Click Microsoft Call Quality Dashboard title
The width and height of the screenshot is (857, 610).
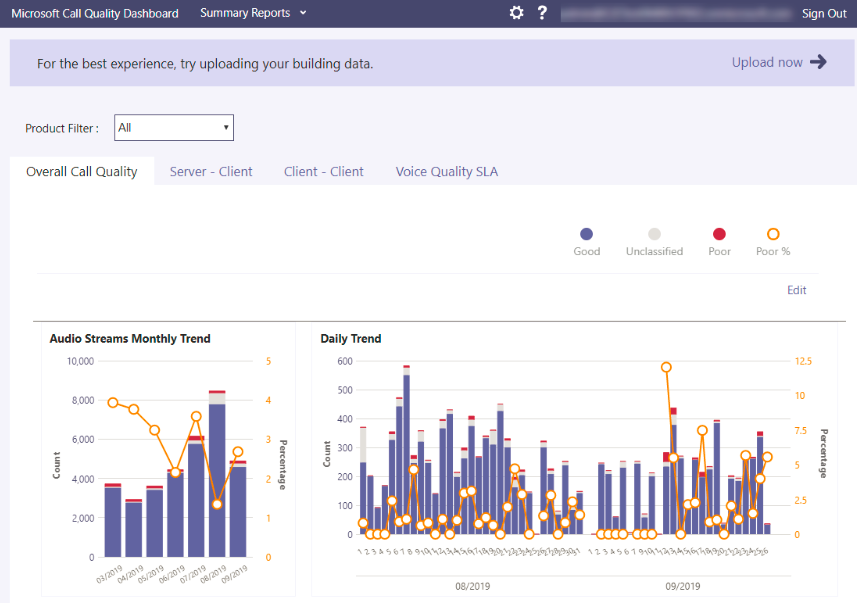coord(95,13)
